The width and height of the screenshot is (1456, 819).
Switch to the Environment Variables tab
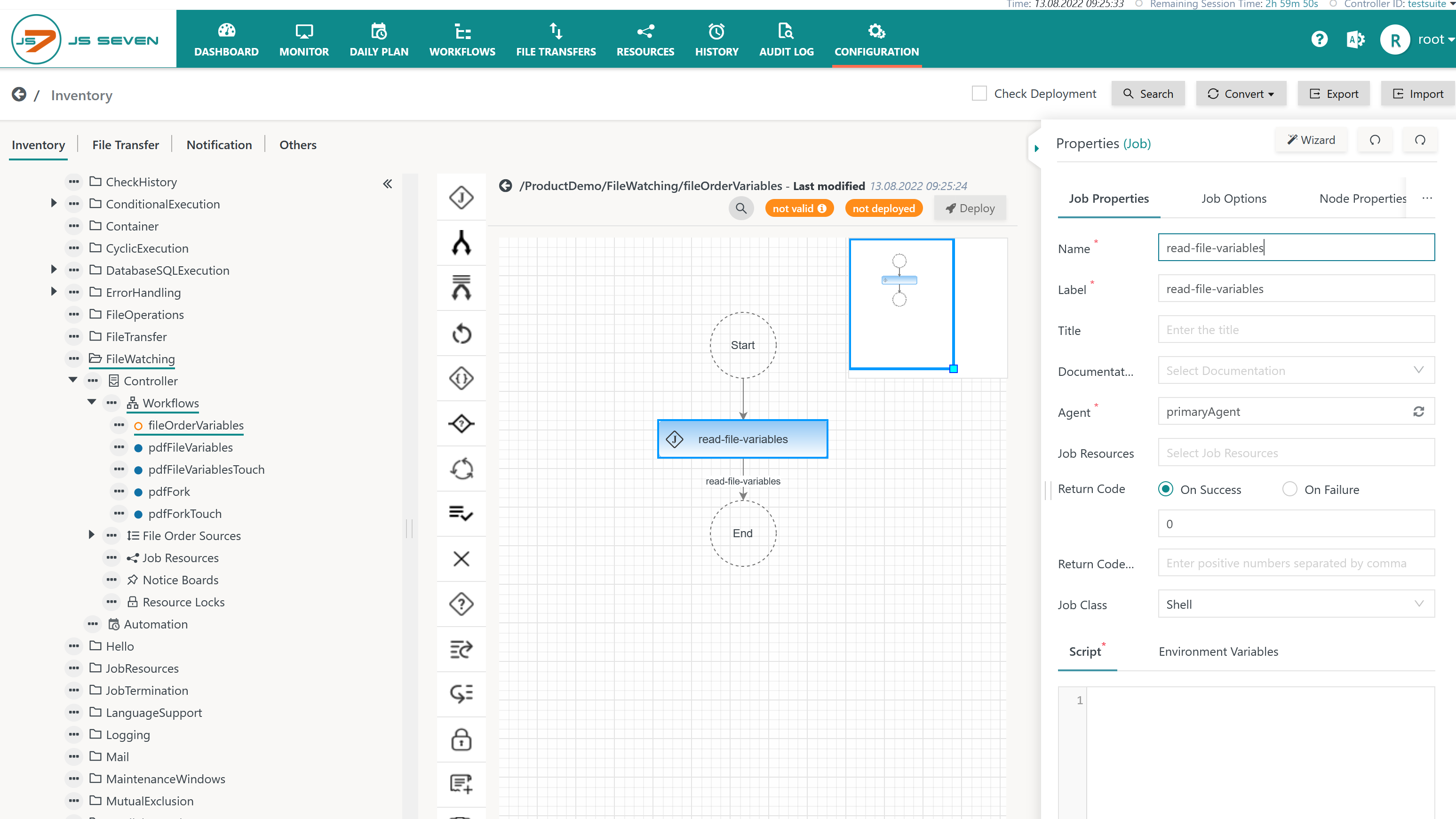(1218, 651)
